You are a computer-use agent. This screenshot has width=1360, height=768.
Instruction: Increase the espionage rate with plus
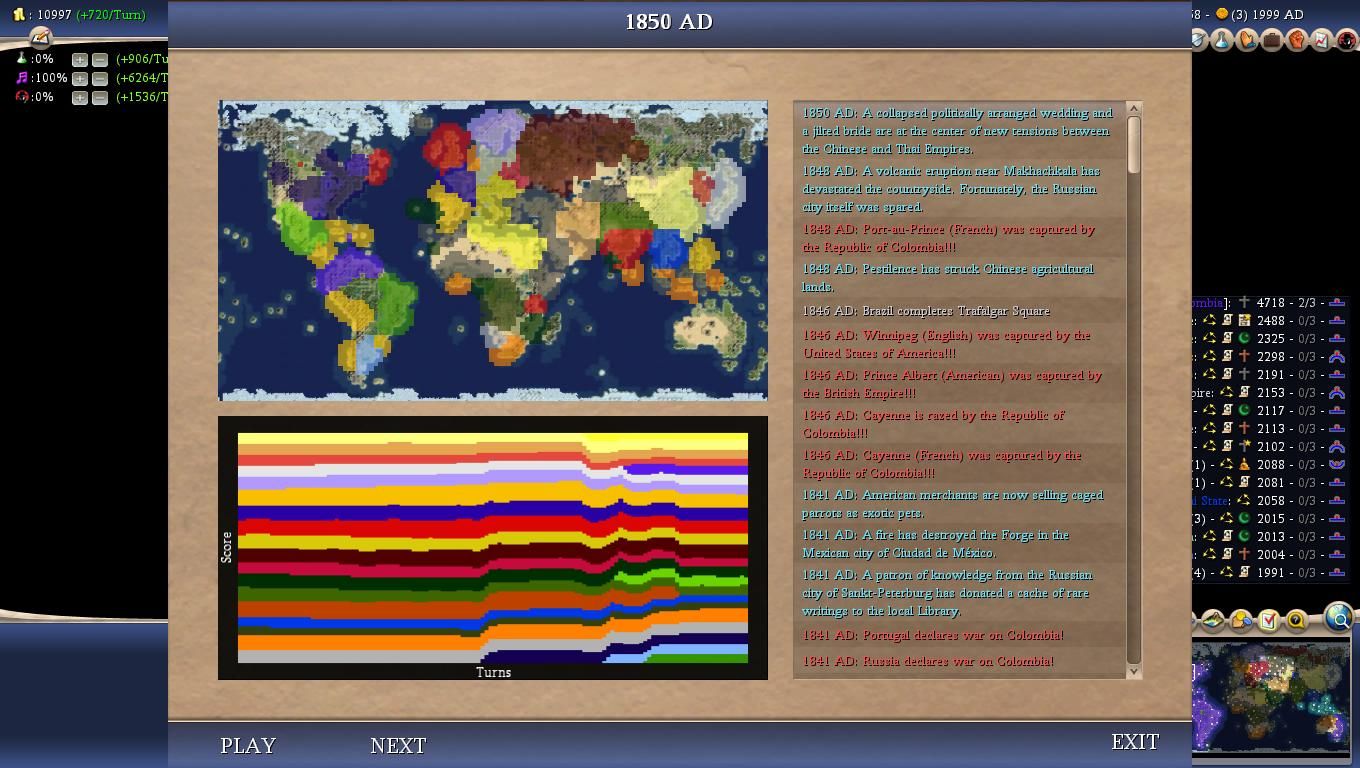(79, 97)
